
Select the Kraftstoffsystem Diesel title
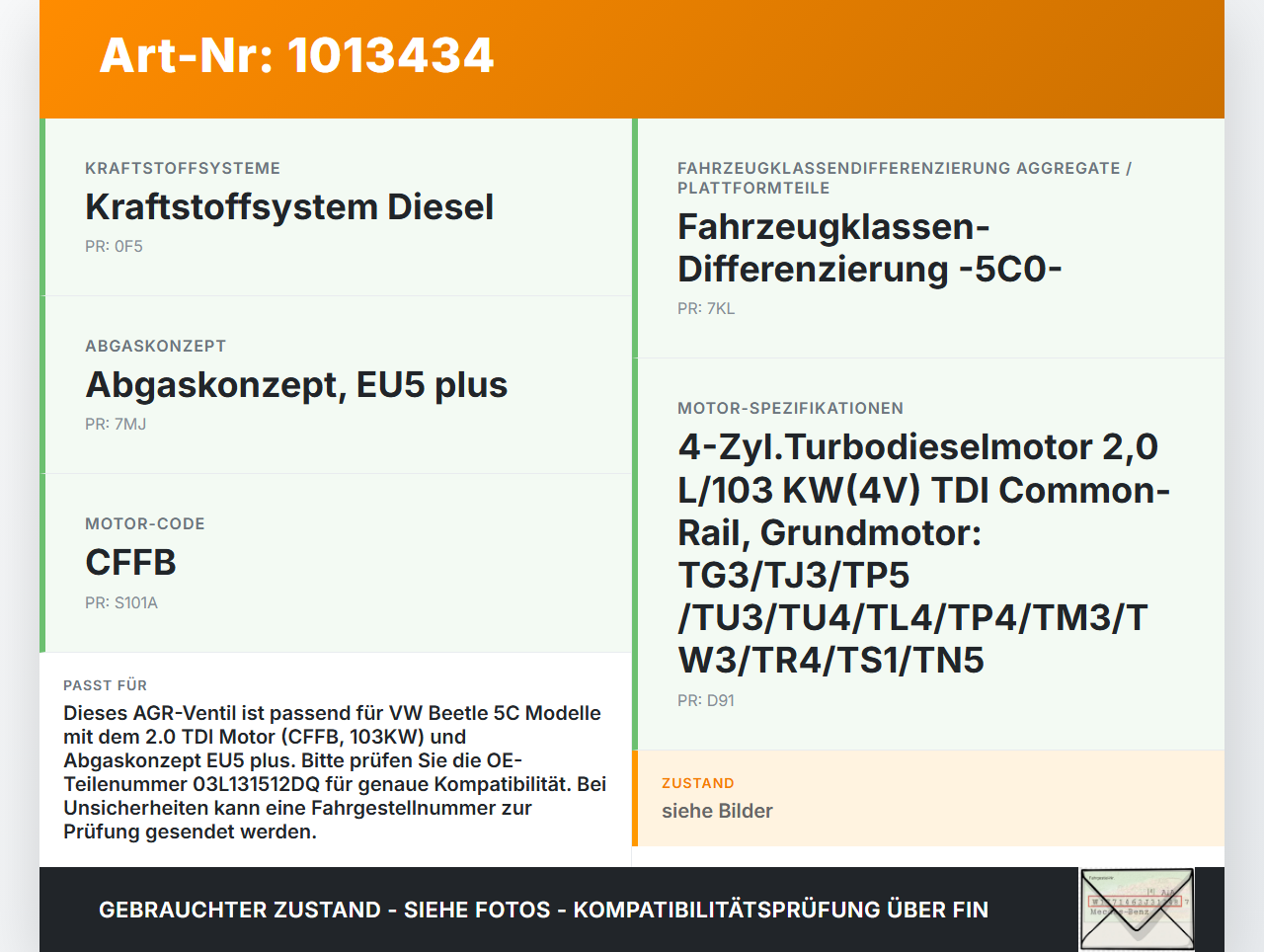[289, 206]
